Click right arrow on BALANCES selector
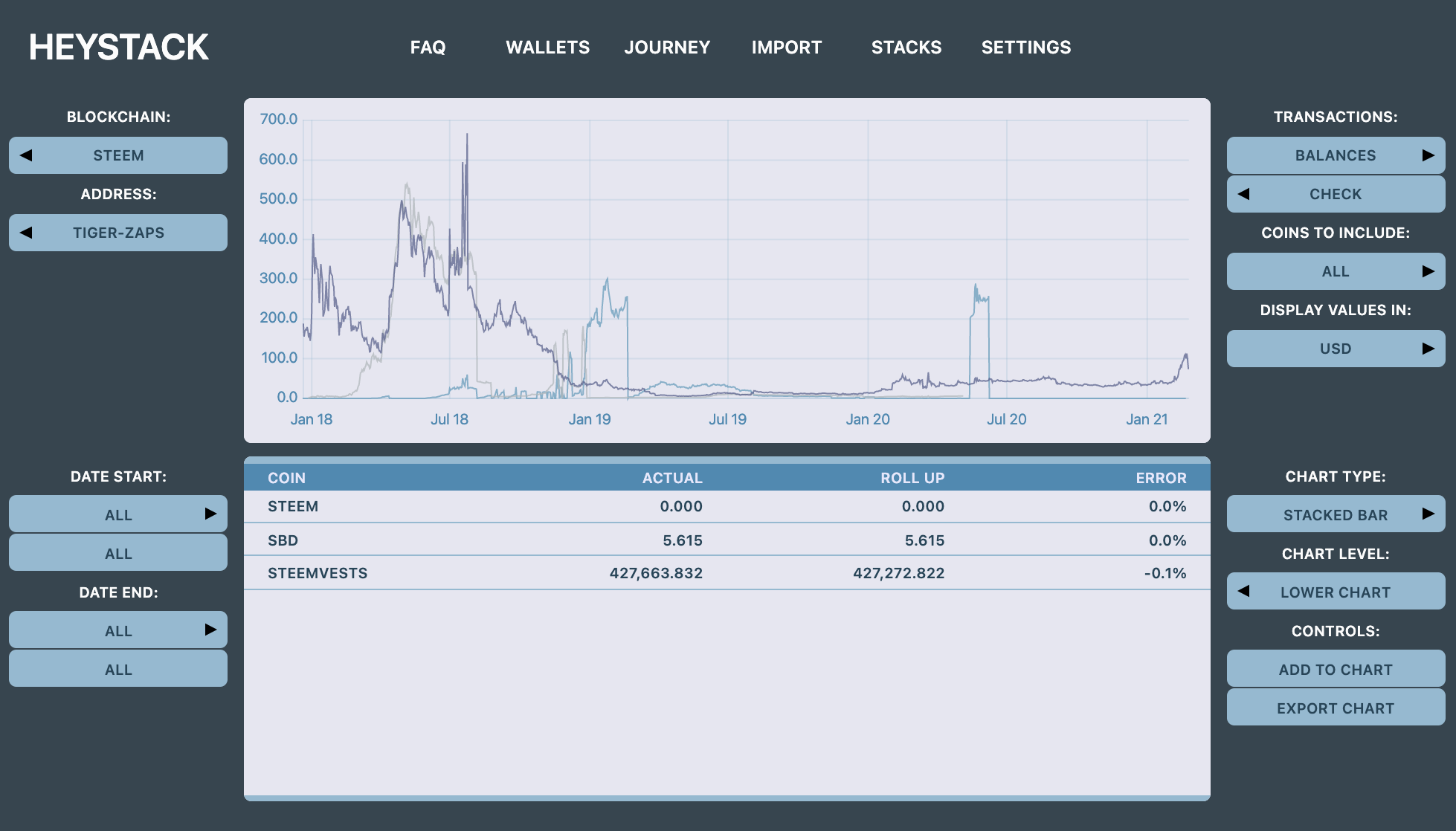This screenshot has height=831, width=1456. (x=1428, y=155)
